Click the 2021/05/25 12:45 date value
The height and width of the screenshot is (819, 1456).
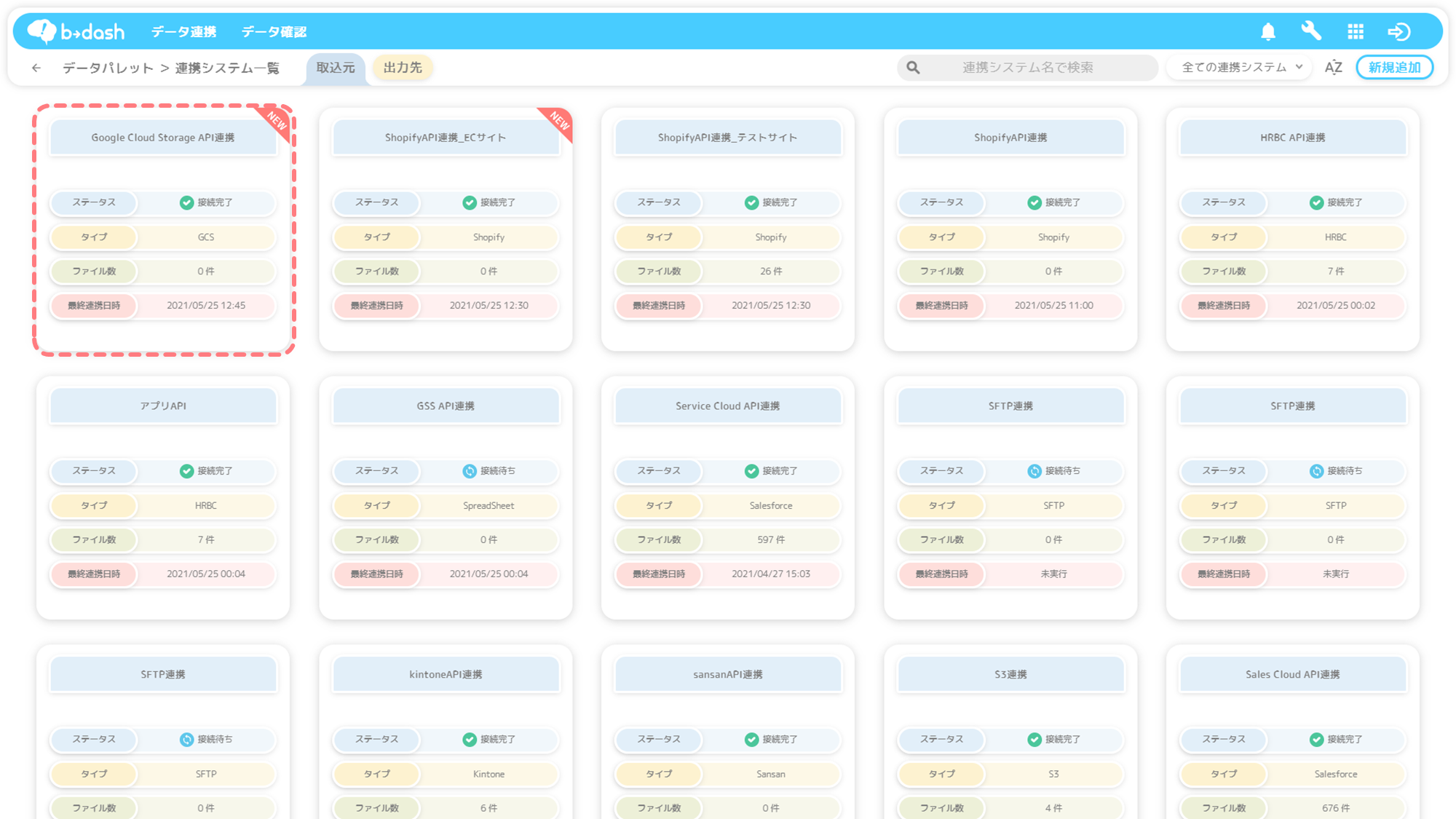click(206, 306)
